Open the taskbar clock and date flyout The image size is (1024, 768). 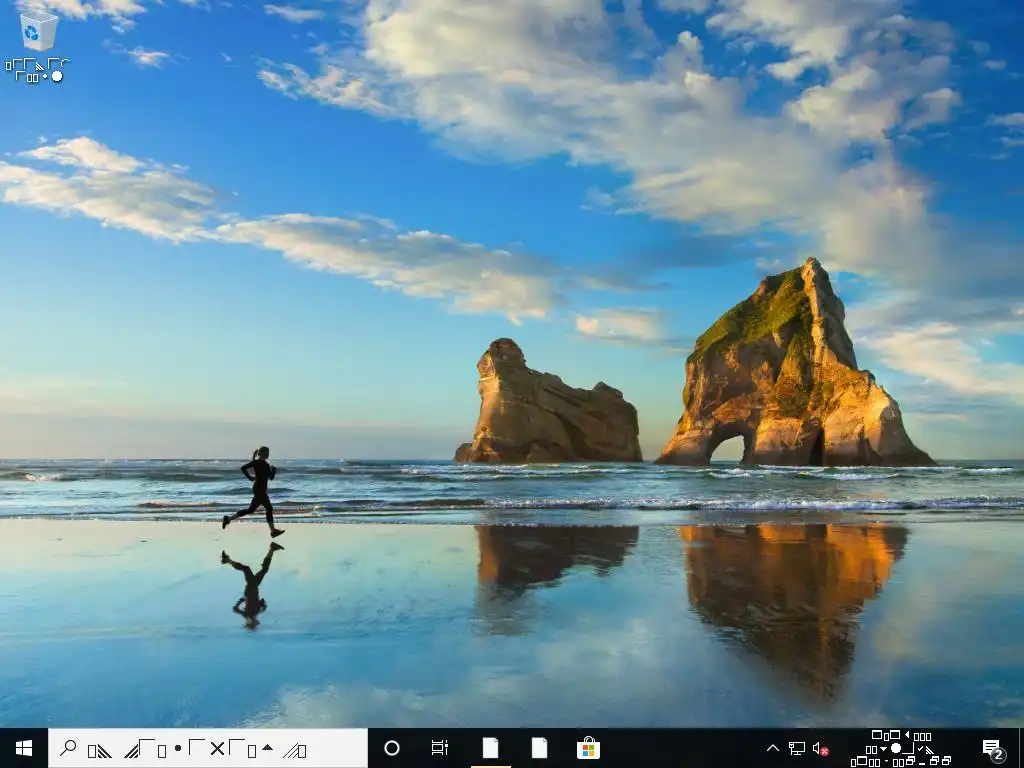point(901,748)
